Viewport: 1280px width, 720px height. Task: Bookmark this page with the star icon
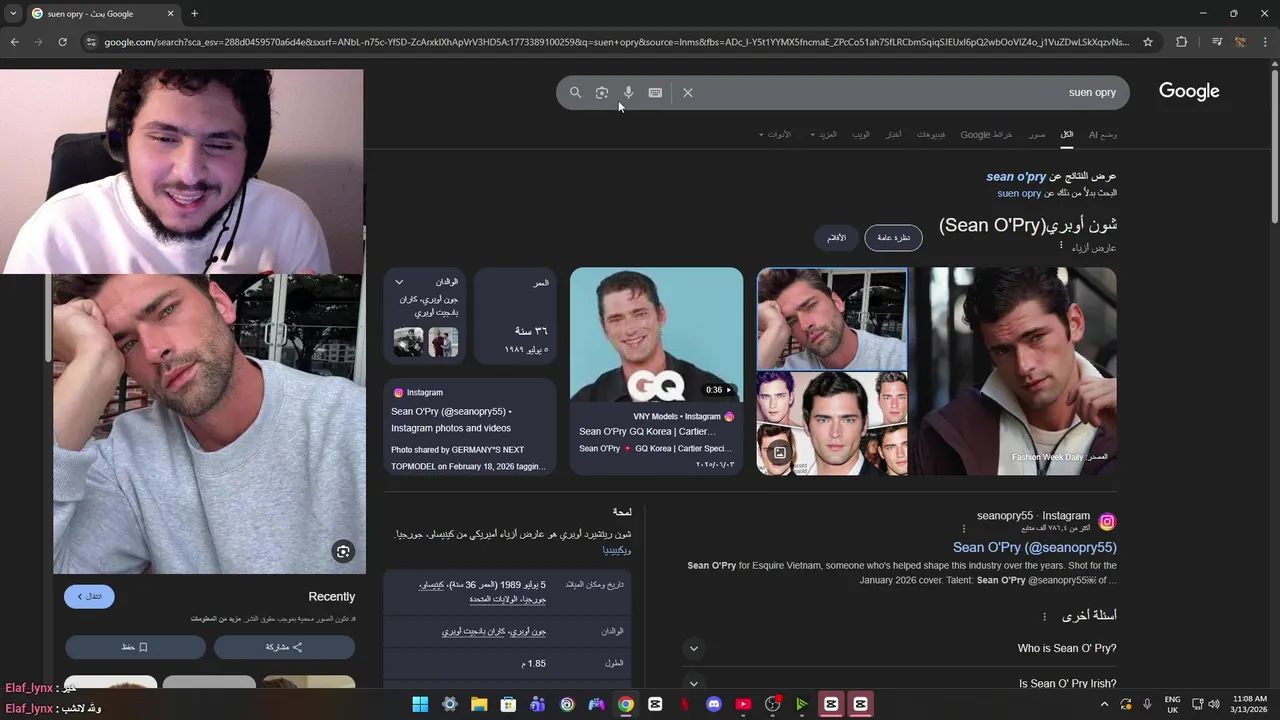(1148, 42)
